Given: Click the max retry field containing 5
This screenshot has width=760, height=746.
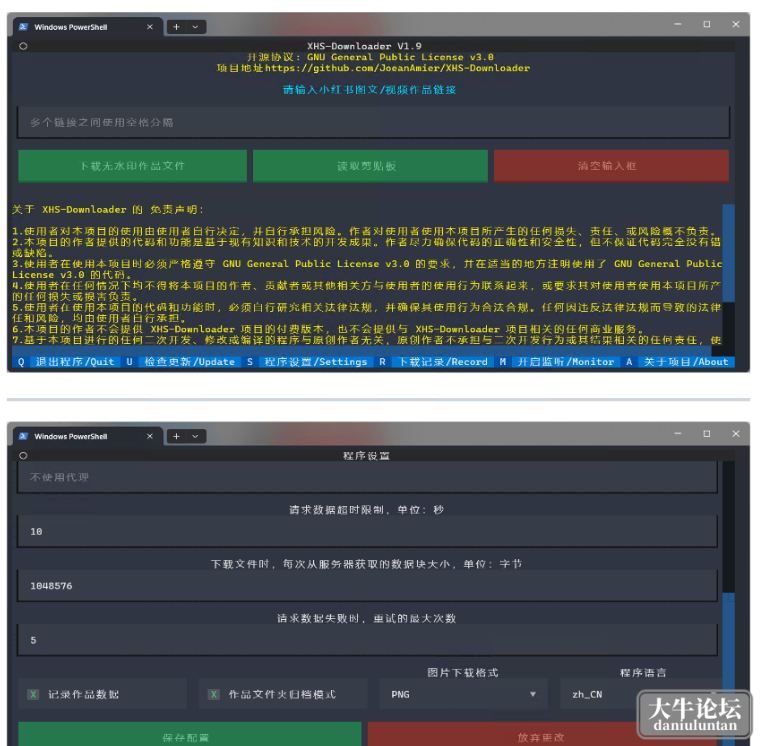Looking at the screenshot, I should point(367,640).
